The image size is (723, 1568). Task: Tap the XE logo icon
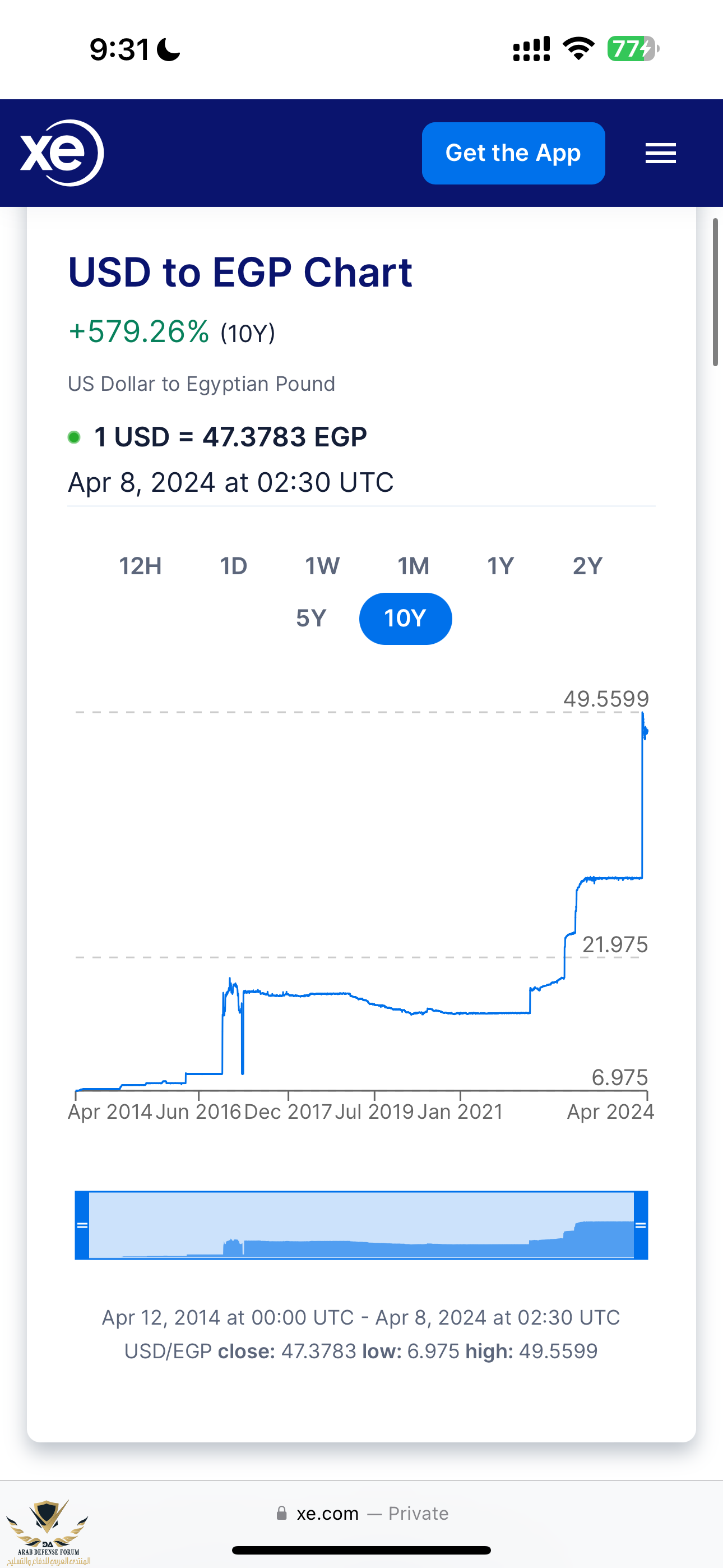(62, 153)
